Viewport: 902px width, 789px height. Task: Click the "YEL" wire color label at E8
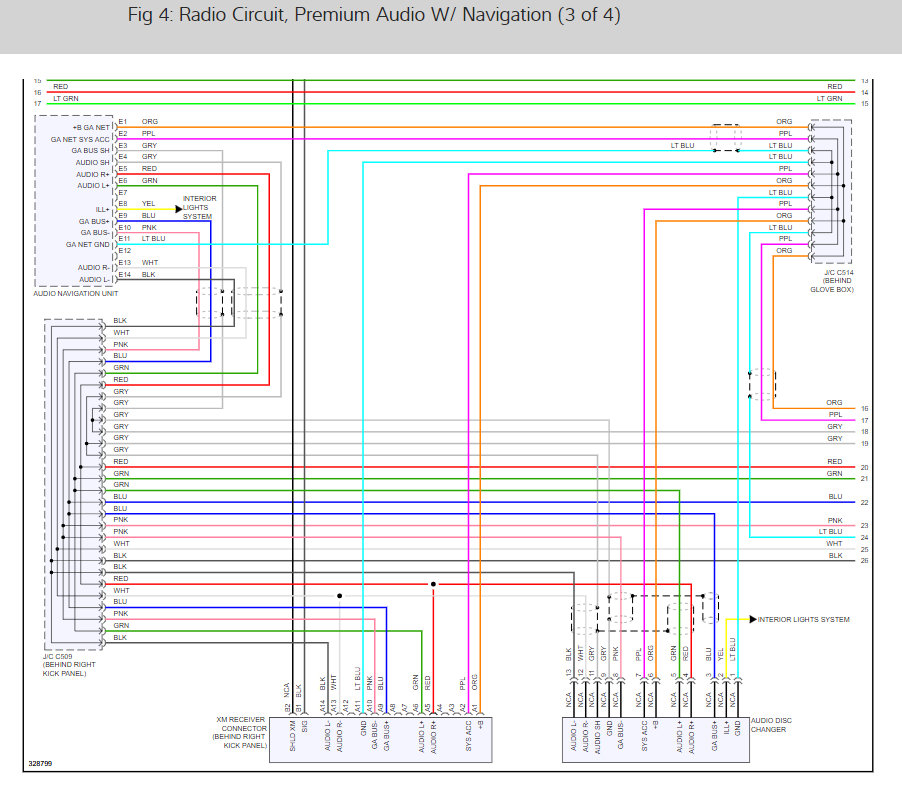click(148, 204)
